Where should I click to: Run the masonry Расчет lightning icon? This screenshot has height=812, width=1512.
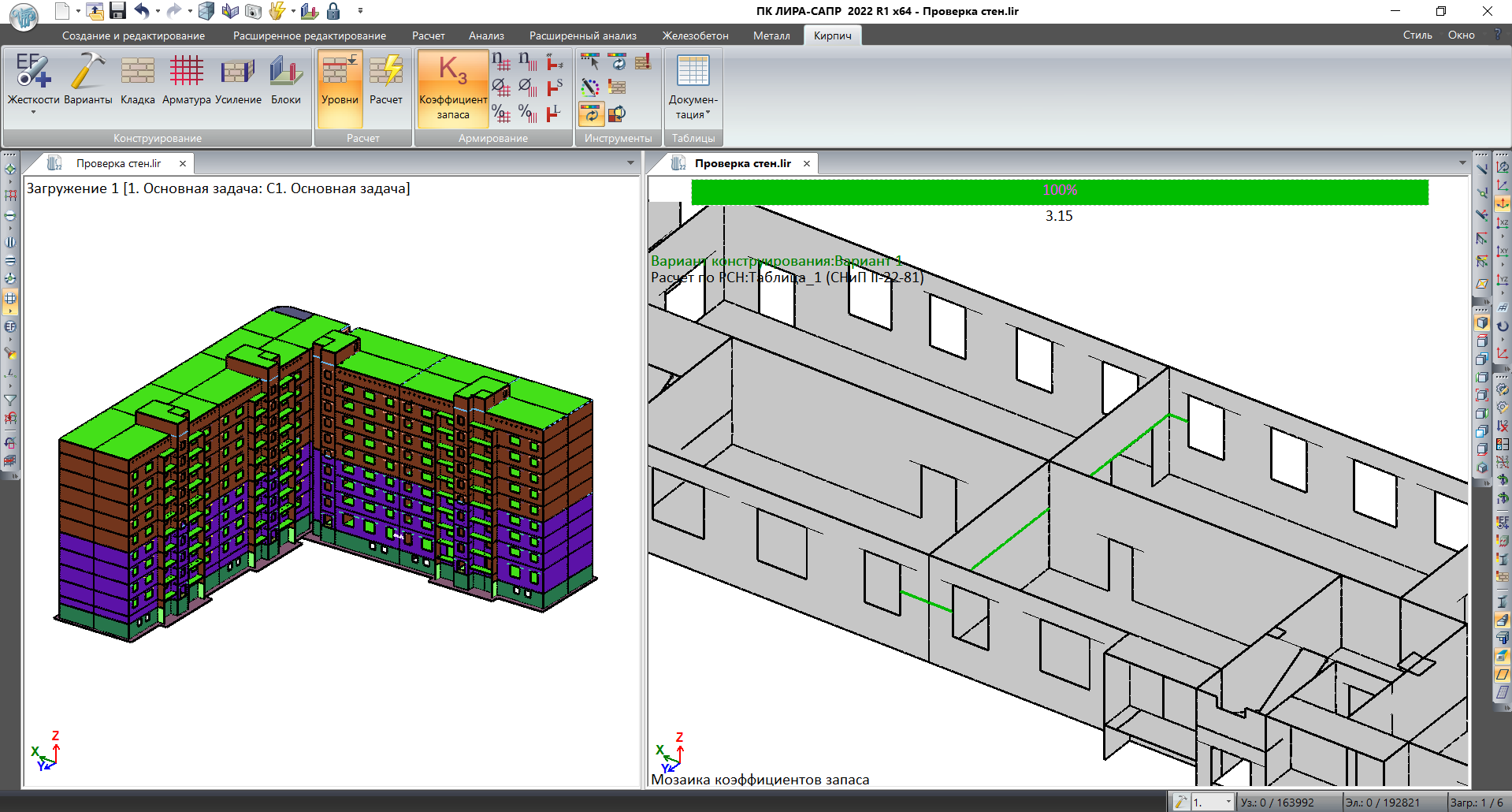[x=385, y=79]
